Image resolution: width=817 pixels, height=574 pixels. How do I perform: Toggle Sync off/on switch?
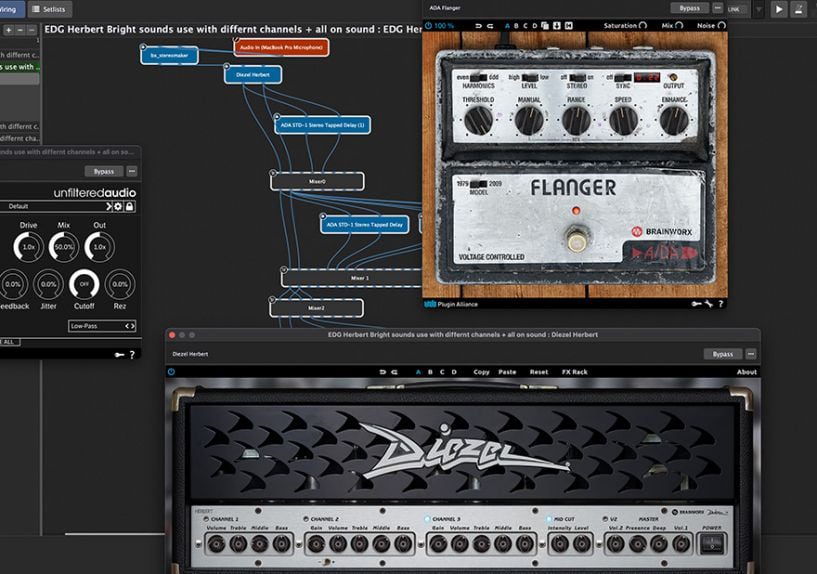click(x=623, y=77)
